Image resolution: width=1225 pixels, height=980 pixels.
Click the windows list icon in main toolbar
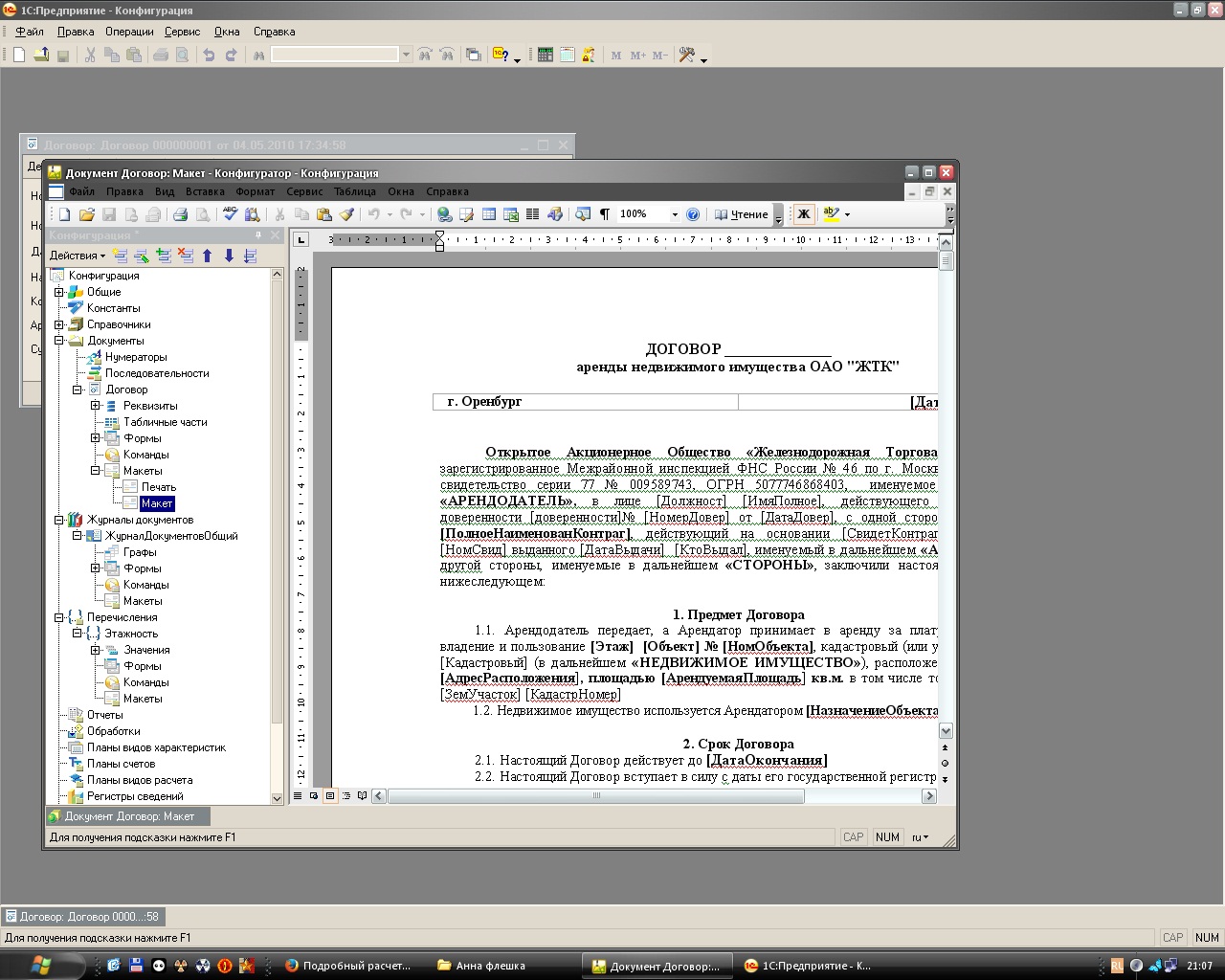click(x=473, y=55)
